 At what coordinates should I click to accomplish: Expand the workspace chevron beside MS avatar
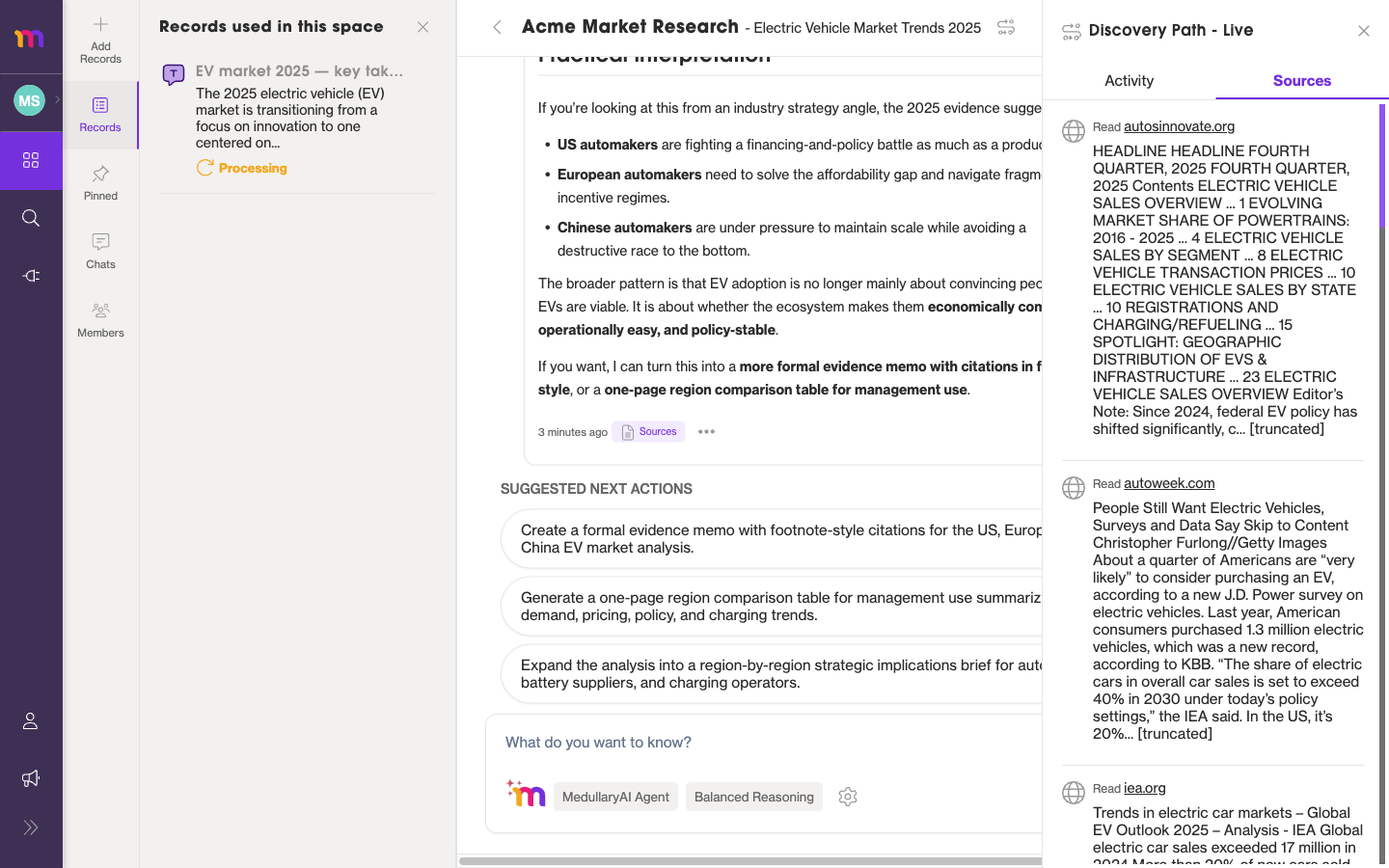tap(58, 99)
